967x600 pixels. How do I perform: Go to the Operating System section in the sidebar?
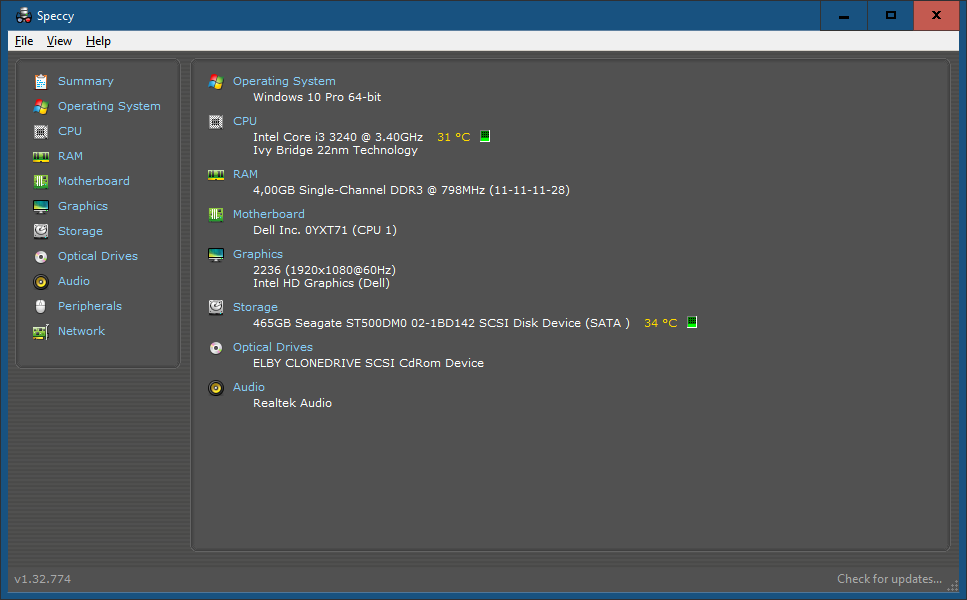coord(109,106)
